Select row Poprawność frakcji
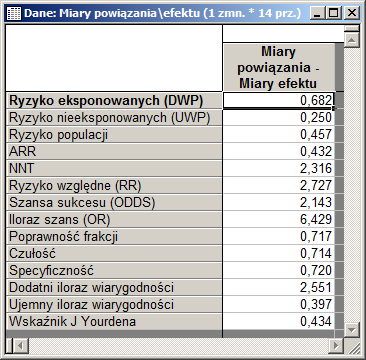366x360 pixels. [114, 236]
